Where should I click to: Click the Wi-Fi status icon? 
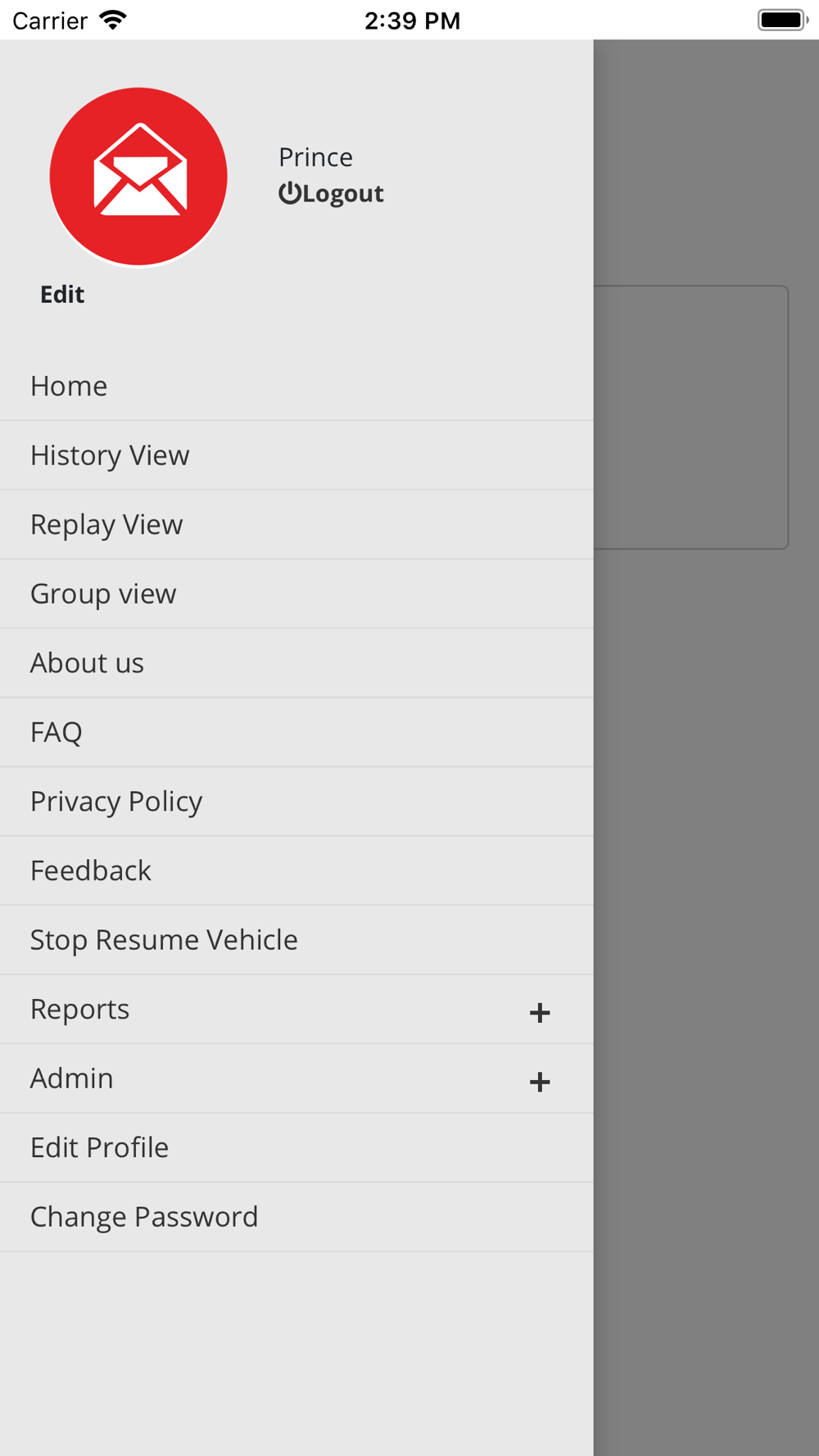click(x=113, y=20)
